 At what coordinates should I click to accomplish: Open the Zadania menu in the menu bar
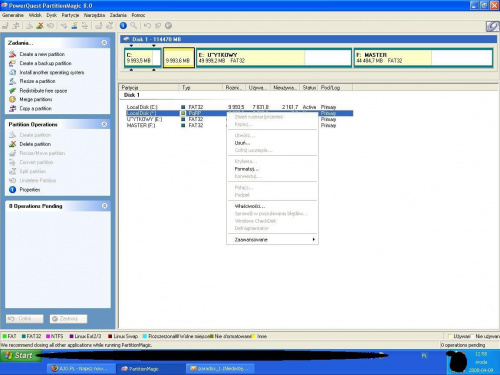tap(118, 15)
